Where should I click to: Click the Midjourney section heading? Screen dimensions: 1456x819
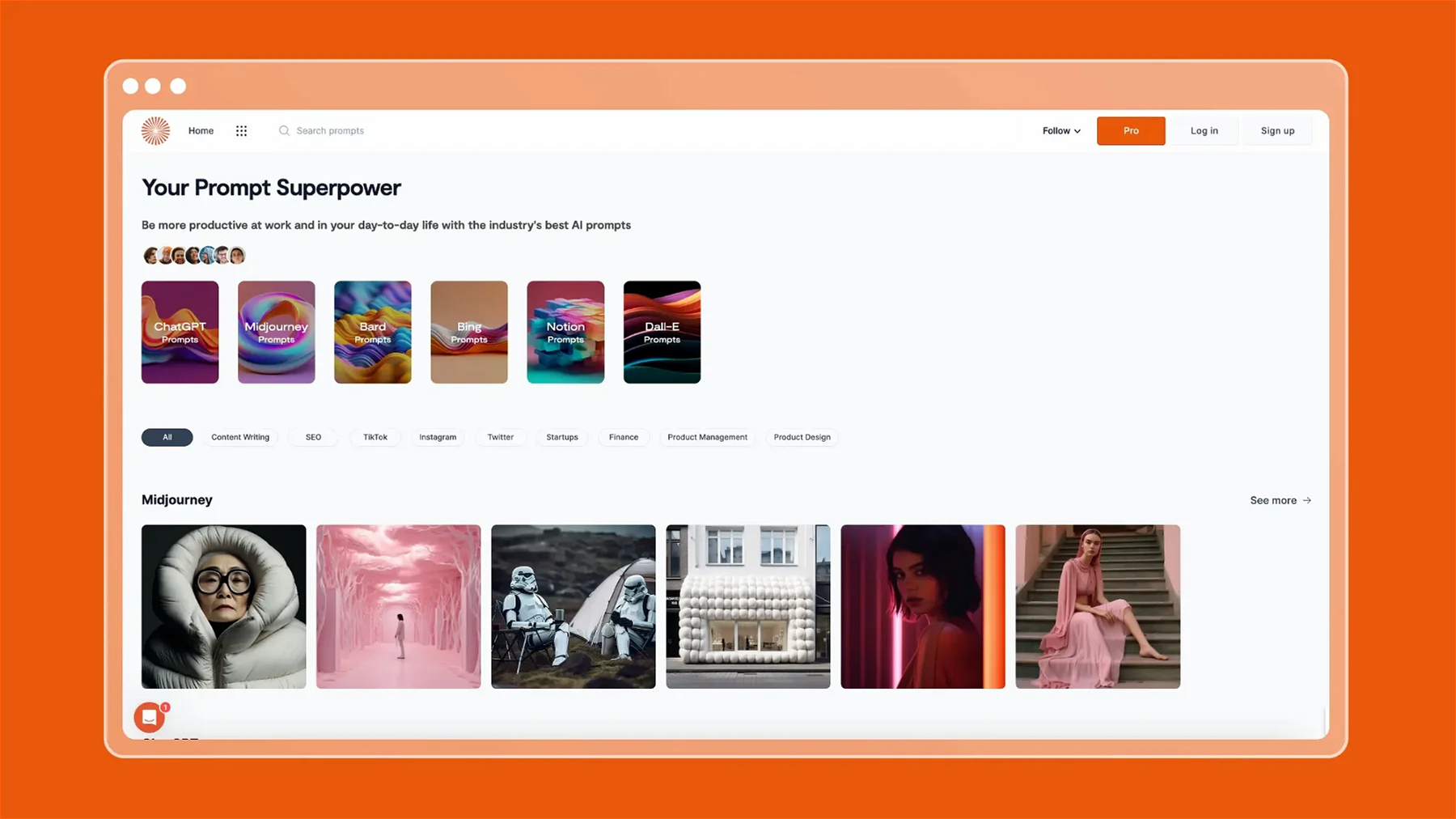(x=177, y=499)
